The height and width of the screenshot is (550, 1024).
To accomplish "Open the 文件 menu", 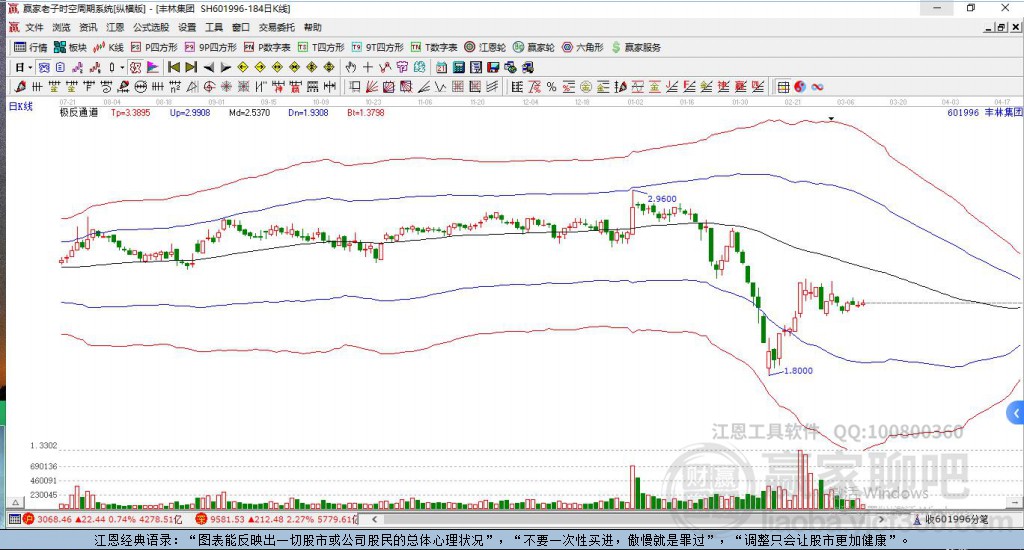I will 34,27.
